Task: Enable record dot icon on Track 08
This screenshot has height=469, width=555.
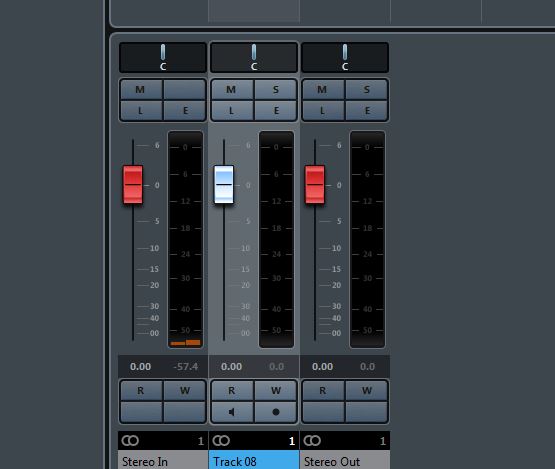Action: (x=276, y=412)
